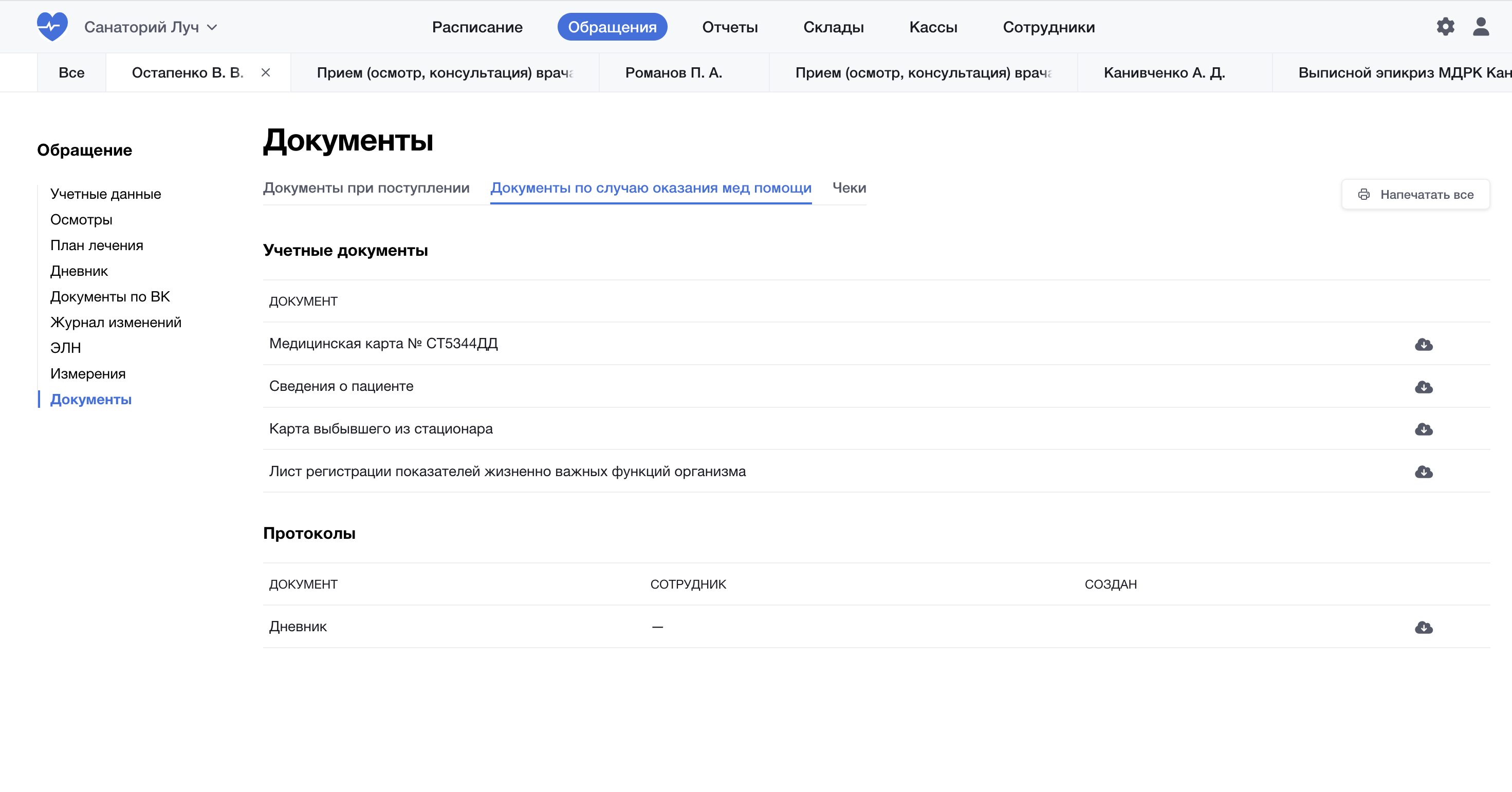Open settings via the gear icon
This screenshot has width=1512, height=792.
click(x=1445, y=27)
